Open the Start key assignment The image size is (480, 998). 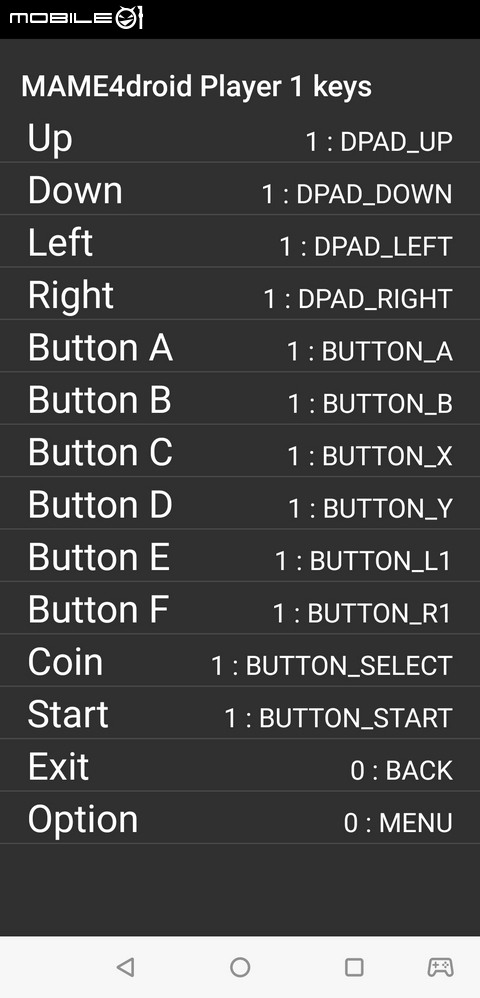(240, 713)
